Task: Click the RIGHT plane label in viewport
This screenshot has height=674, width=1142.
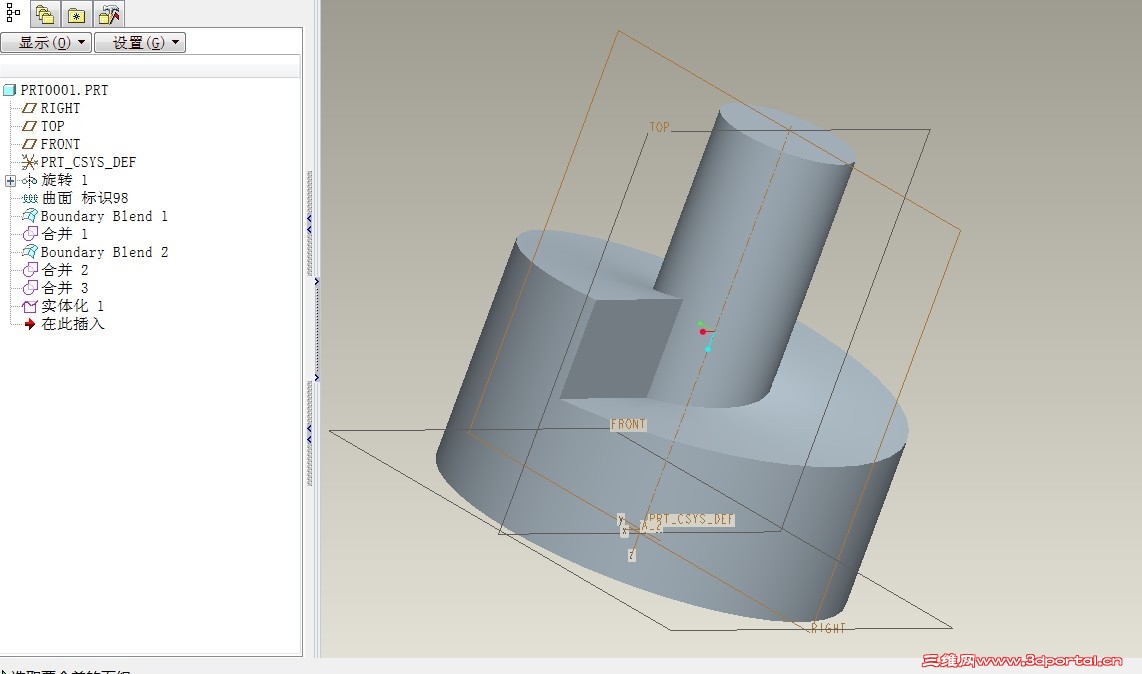Action: pos(828,628)
